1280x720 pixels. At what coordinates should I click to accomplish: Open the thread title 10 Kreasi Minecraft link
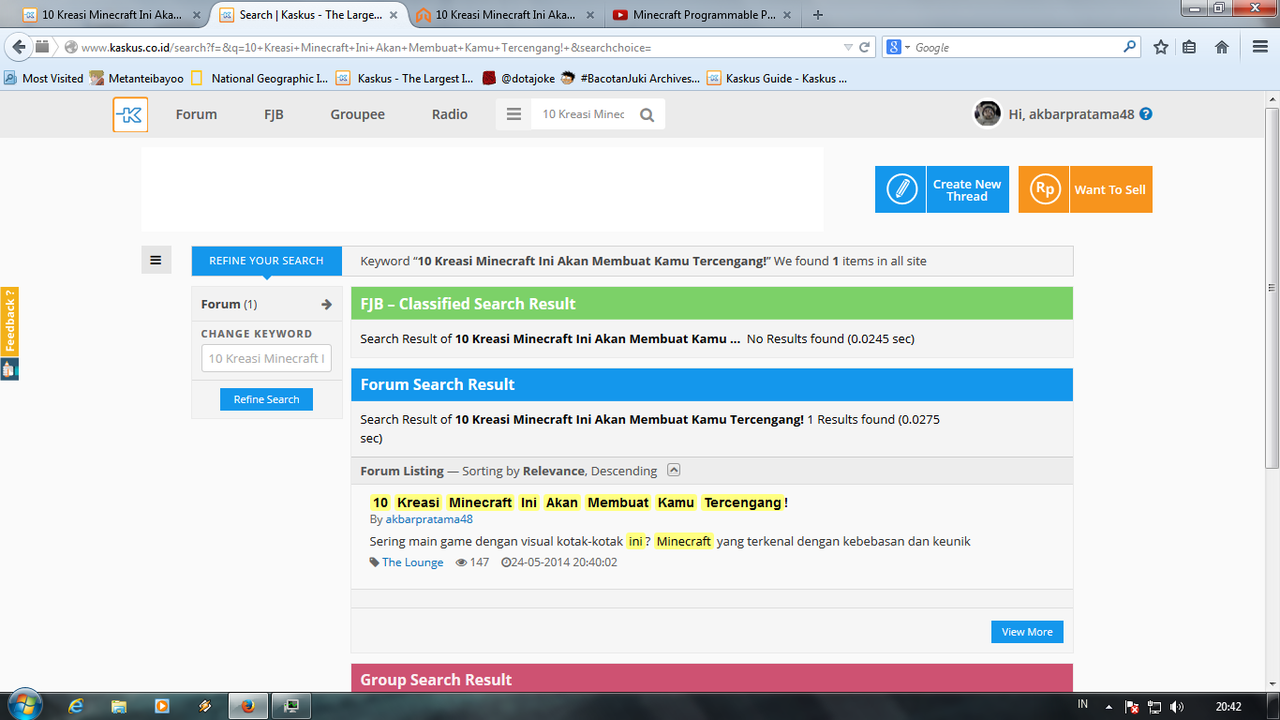point(579,502)
